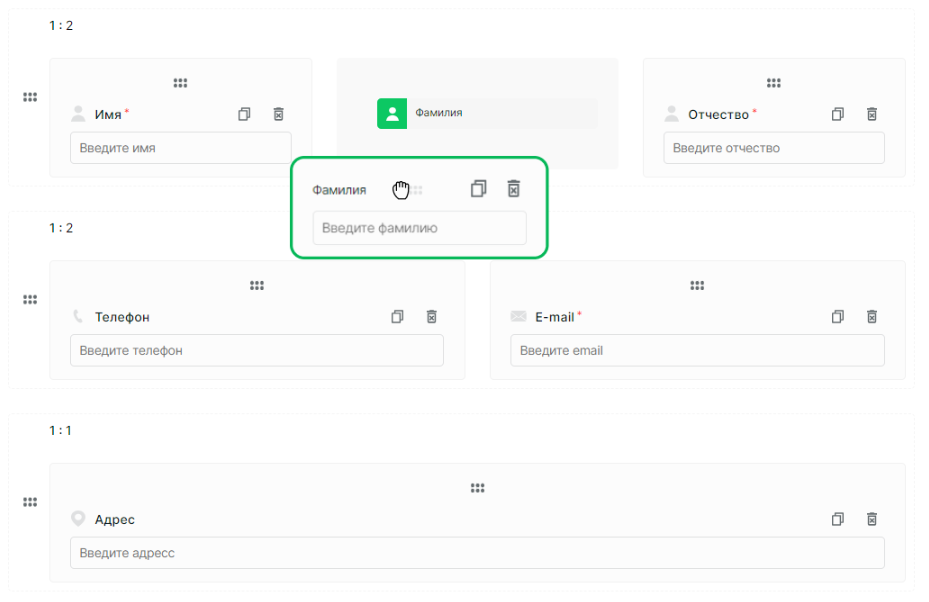Click into the Введите email input
The width and height of the screenshot is (929, 602).
697,350
